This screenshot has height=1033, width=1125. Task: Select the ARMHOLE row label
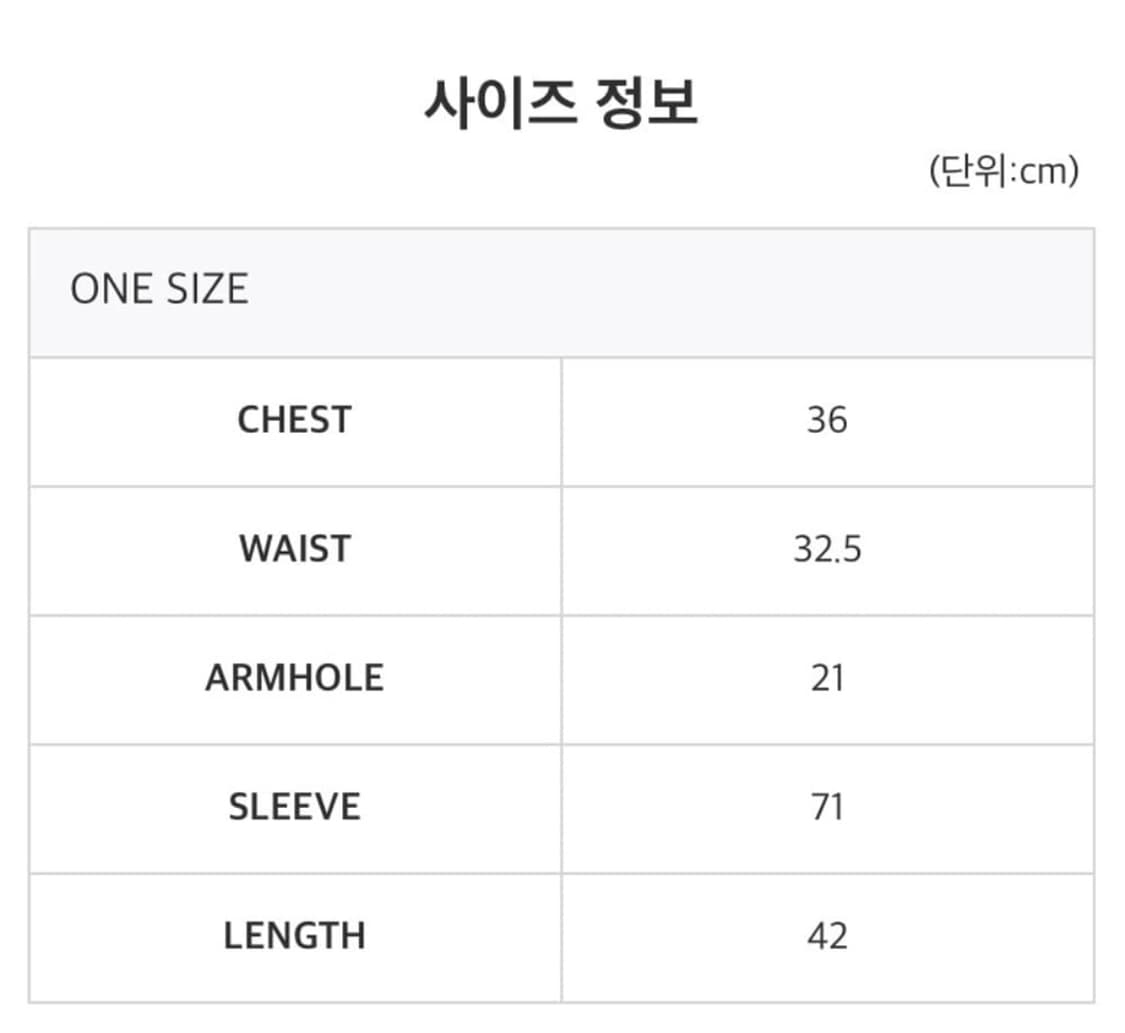[x=295, y=678]
